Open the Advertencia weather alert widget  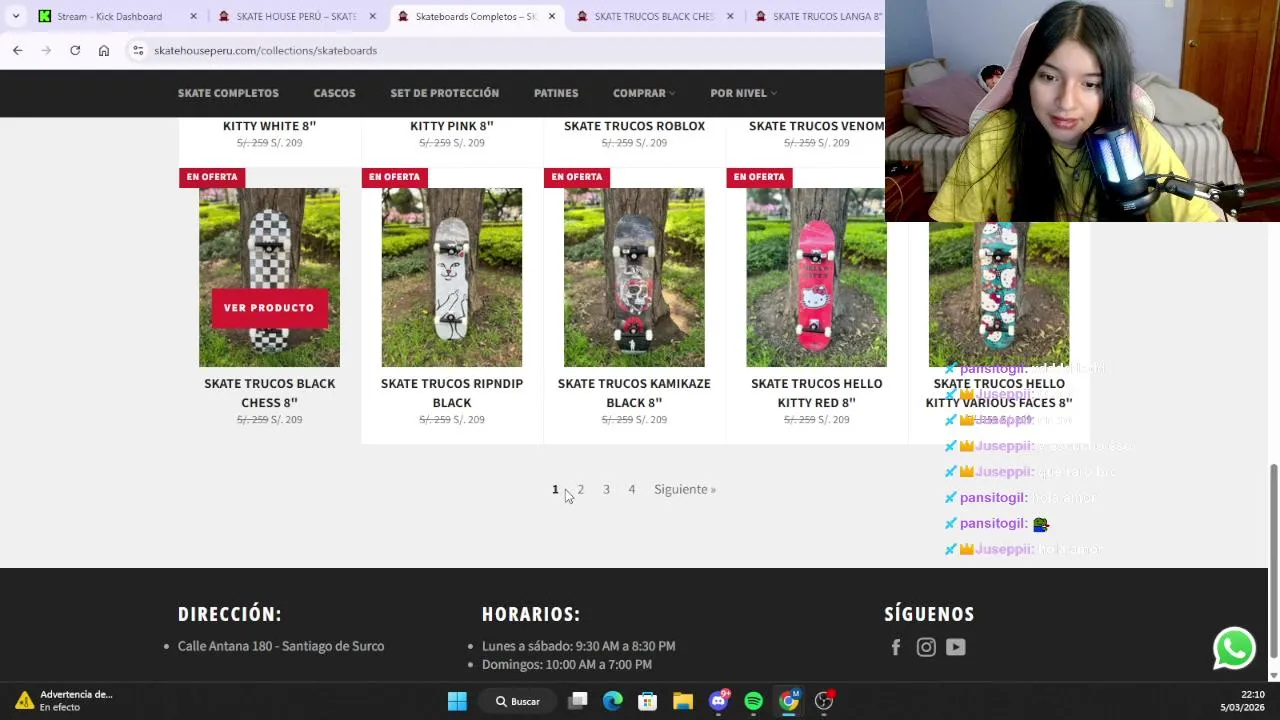[62, 701]
